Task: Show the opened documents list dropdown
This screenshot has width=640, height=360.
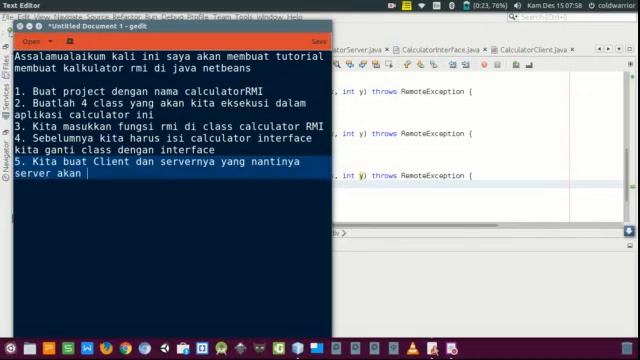Action: point(619,49)
